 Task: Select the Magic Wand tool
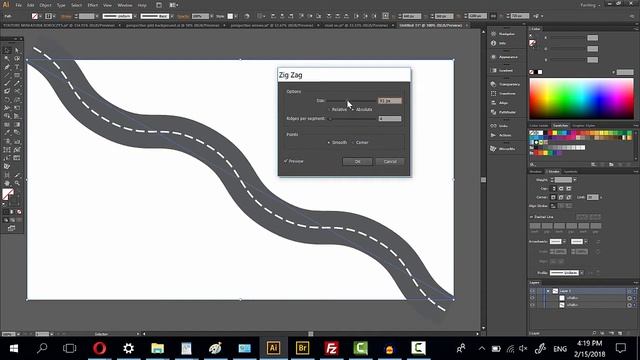coord(7,59)
